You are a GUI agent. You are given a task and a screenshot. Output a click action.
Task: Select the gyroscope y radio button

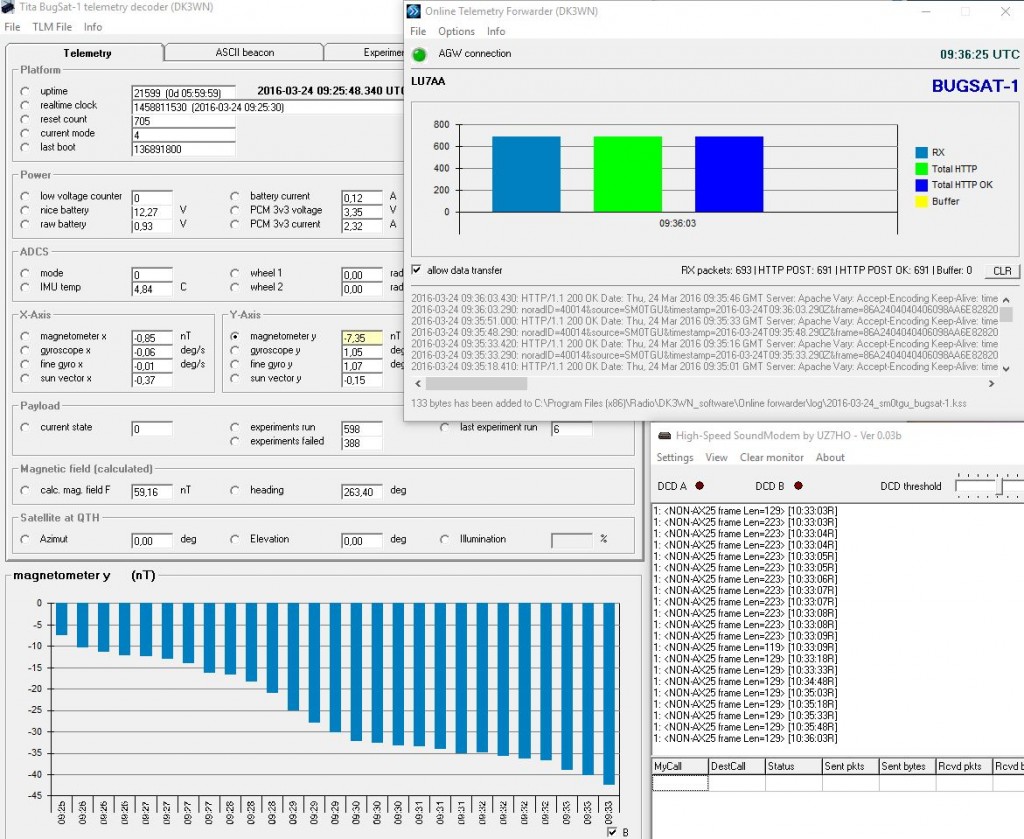(x=234, y=351)
